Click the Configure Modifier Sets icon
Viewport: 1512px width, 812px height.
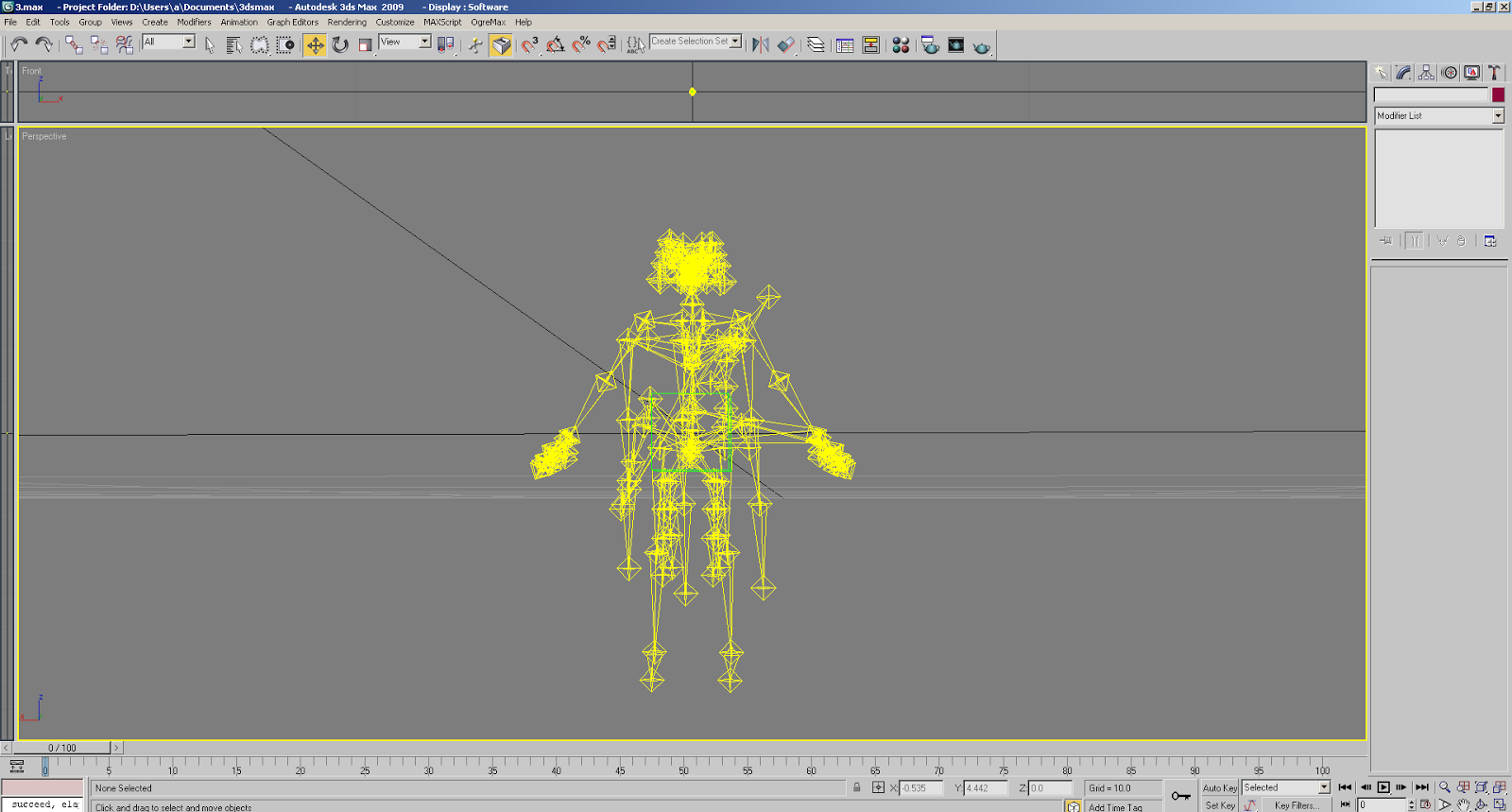tap(1490, 241)
